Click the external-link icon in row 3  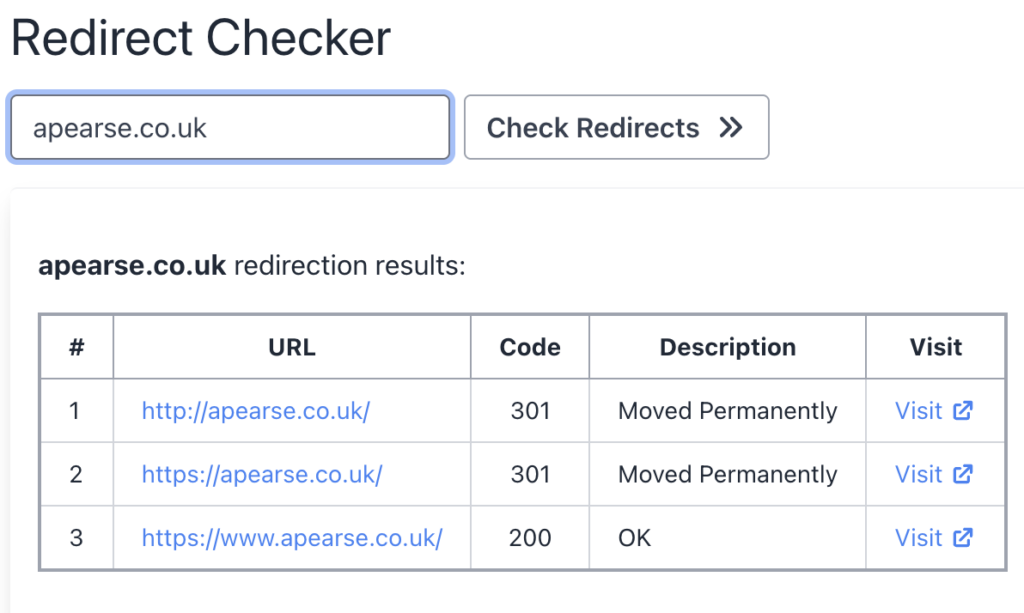point(963,538)
